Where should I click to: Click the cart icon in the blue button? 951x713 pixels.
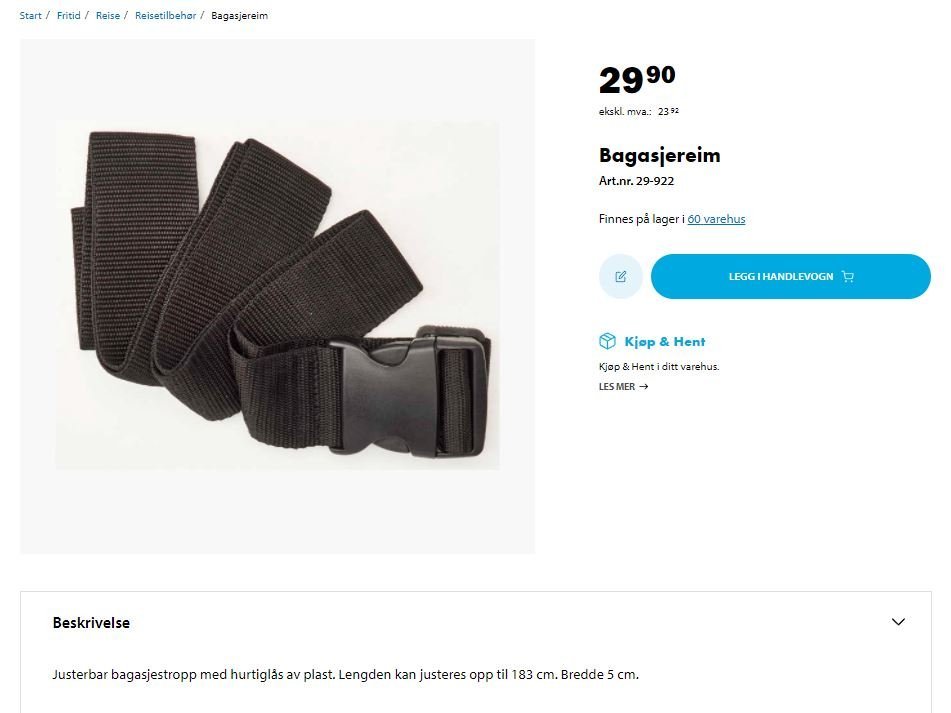click(x=848, y=276)
